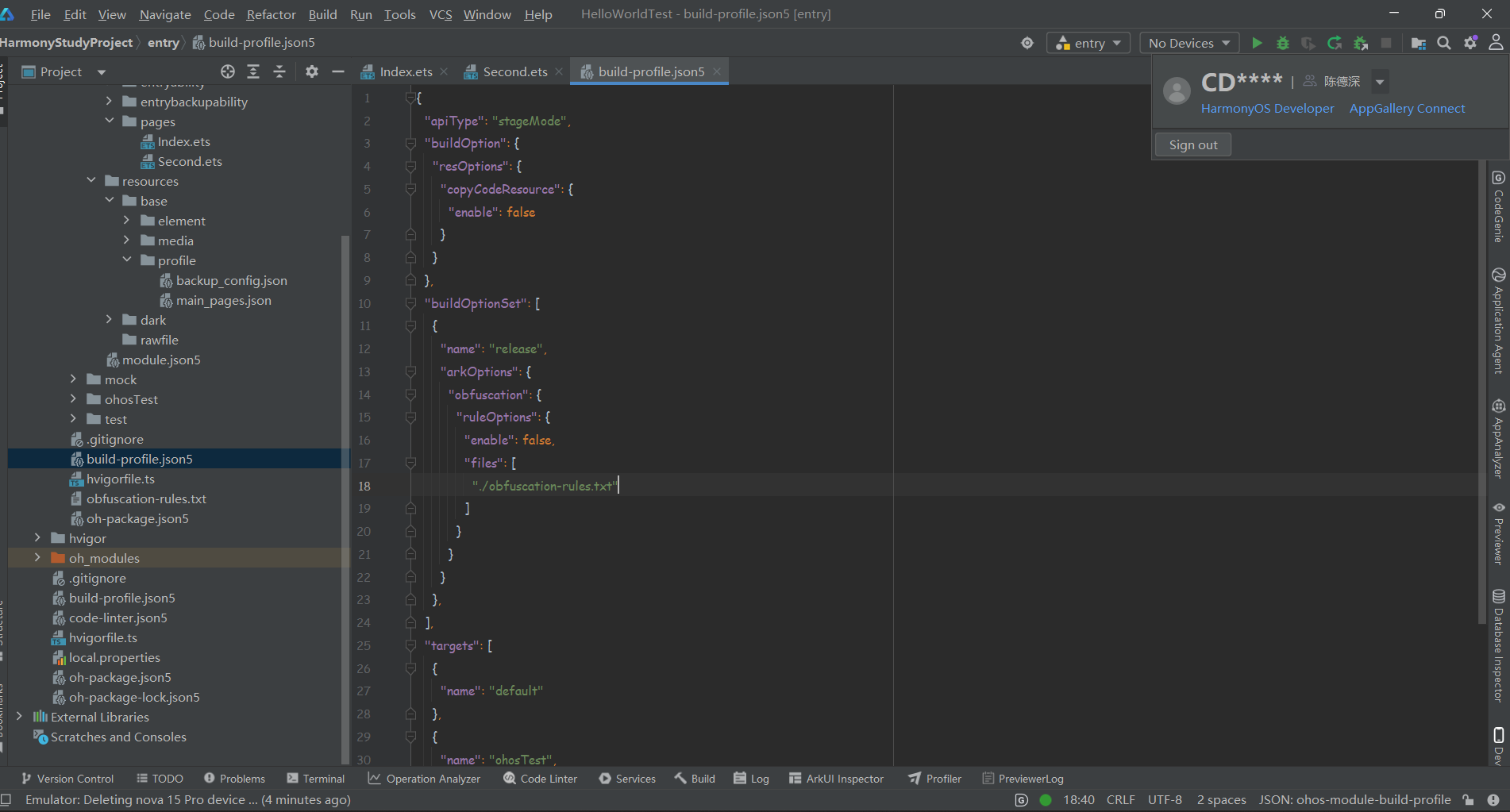
Task: Open the AppAnalyzer side panel
Action: pyautogui.click(x=1498, y=438)
